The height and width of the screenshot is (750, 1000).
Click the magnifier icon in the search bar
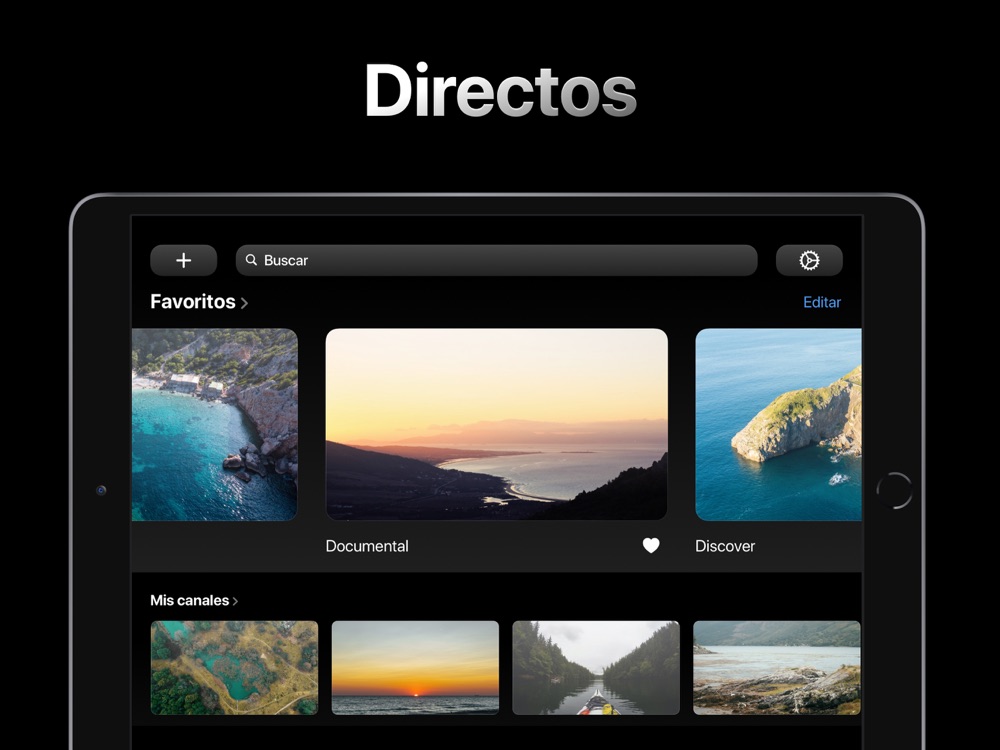coord(251,260)
